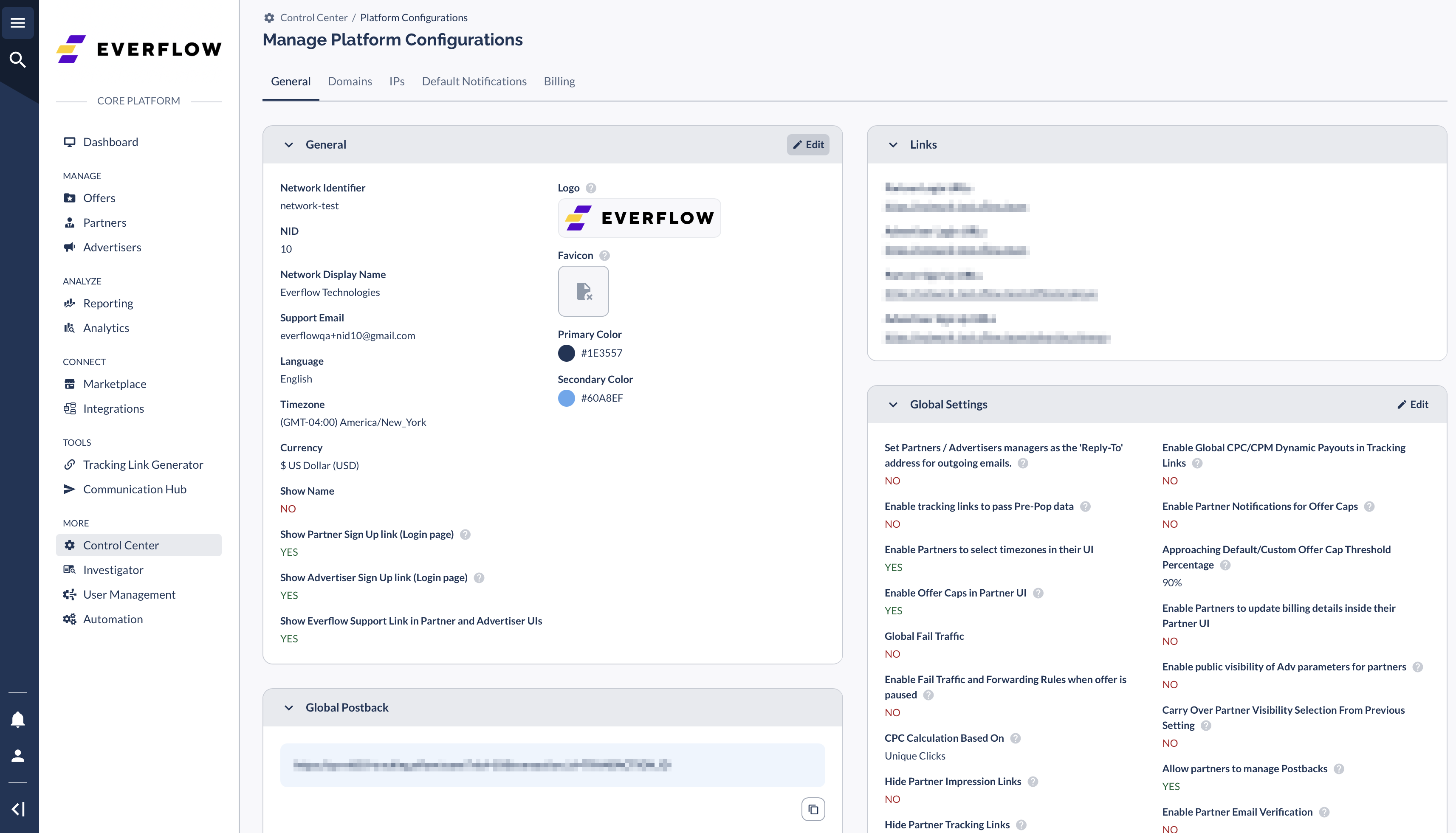Click help icon for CPC Calculation Based On

click(x=1015, y=739)
